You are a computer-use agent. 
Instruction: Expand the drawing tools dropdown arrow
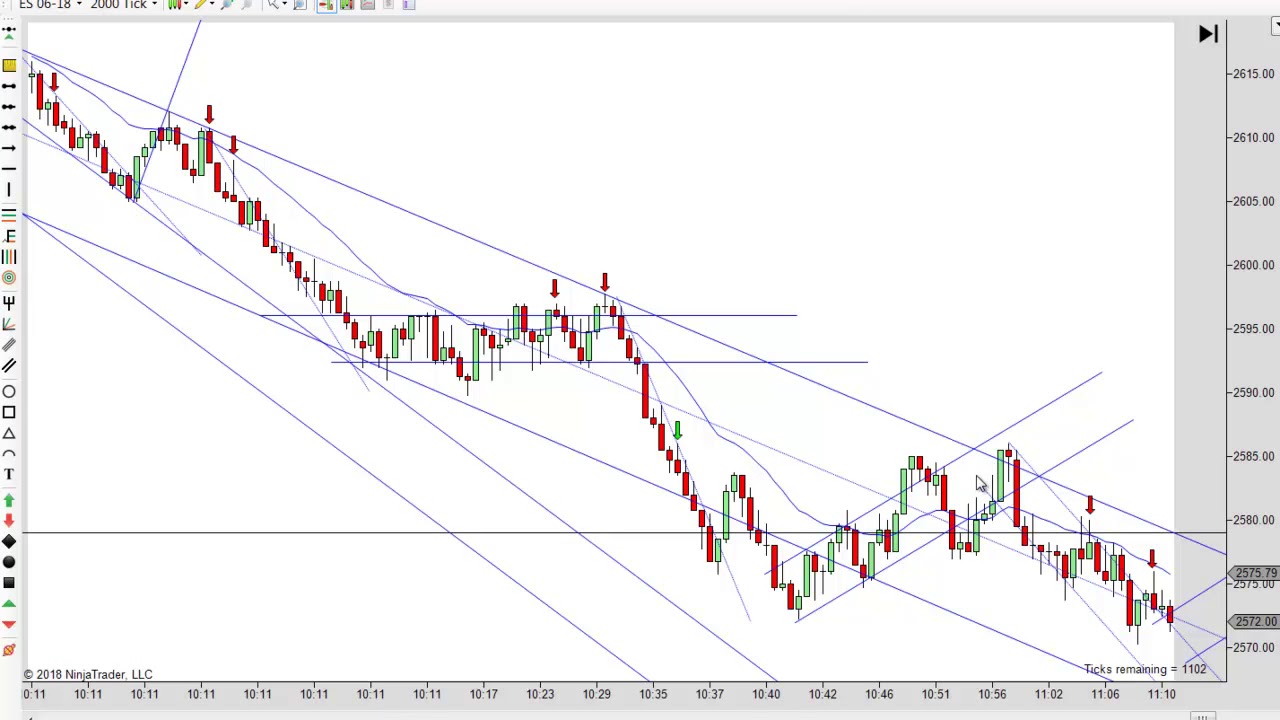[212, 4]
